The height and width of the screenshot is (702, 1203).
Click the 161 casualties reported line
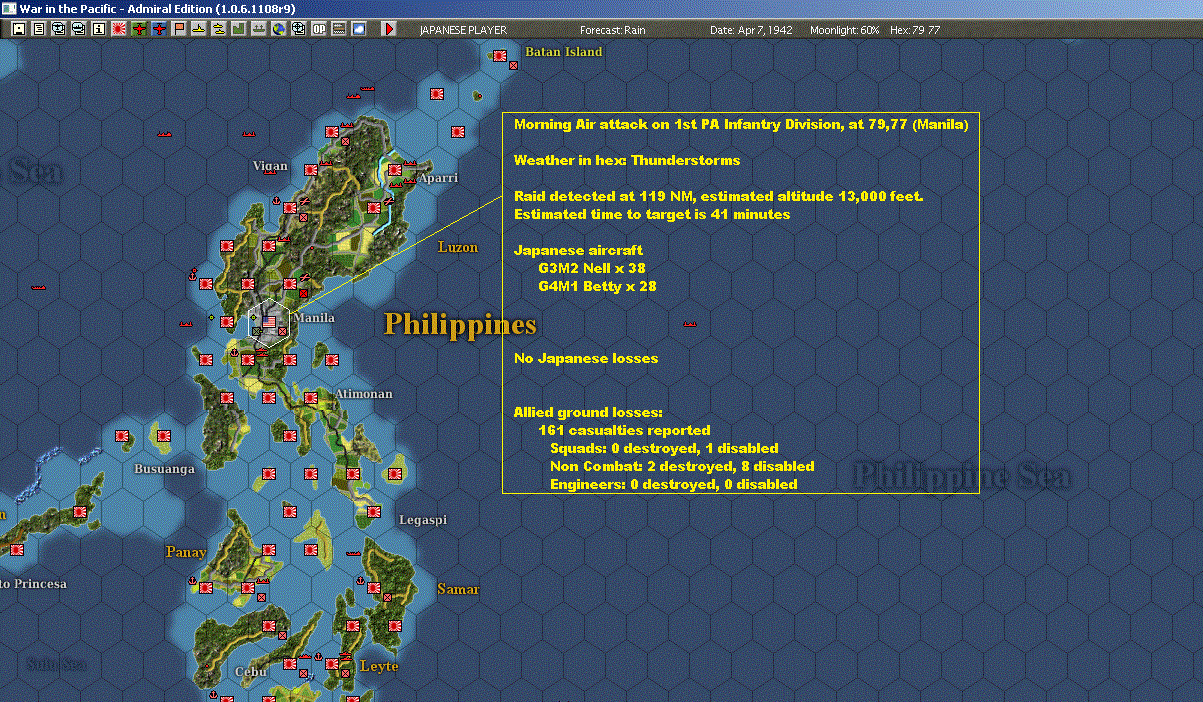pos(624,430)
